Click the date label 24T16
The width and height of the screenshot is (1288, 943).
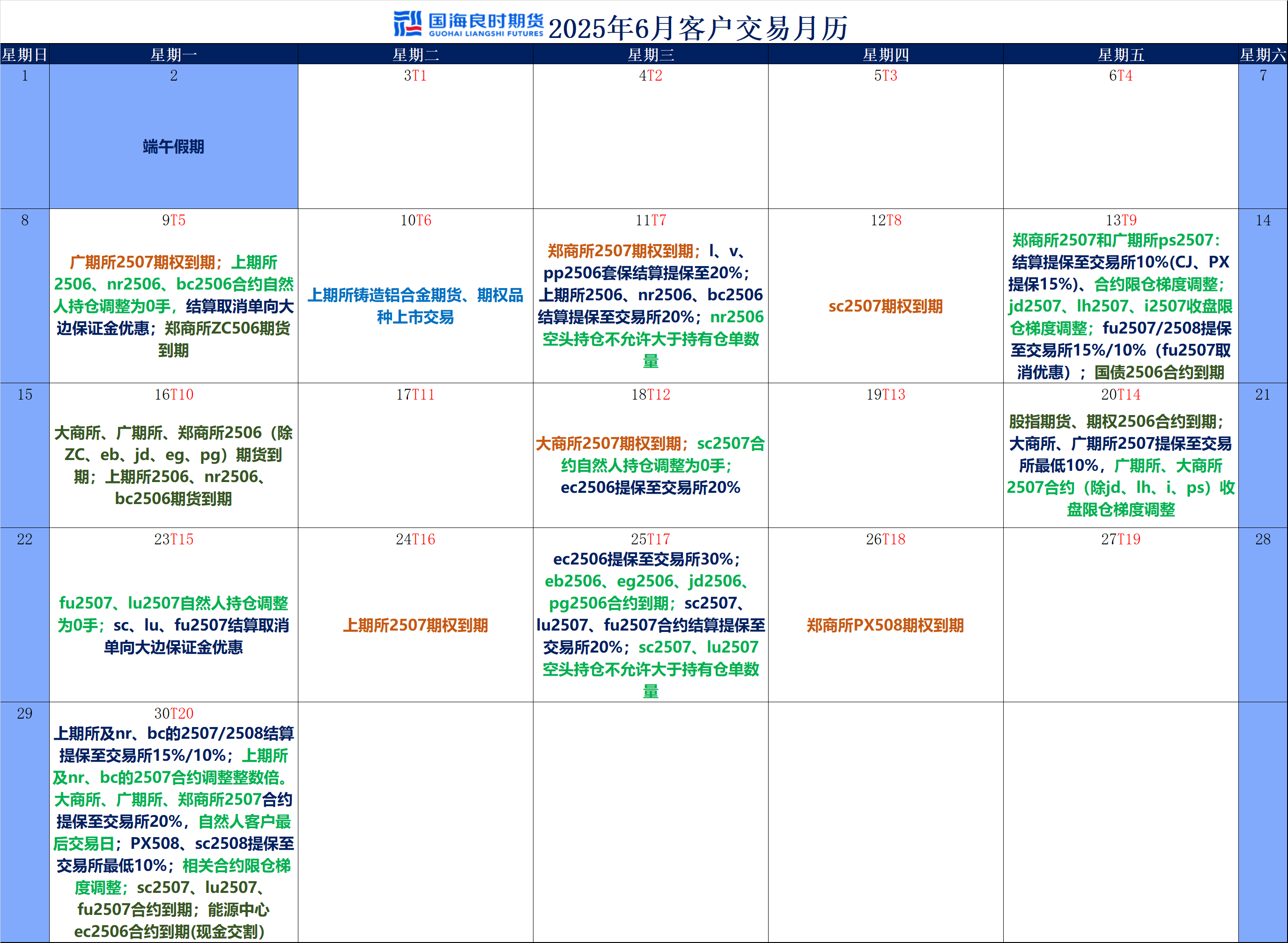pos(415,540)
